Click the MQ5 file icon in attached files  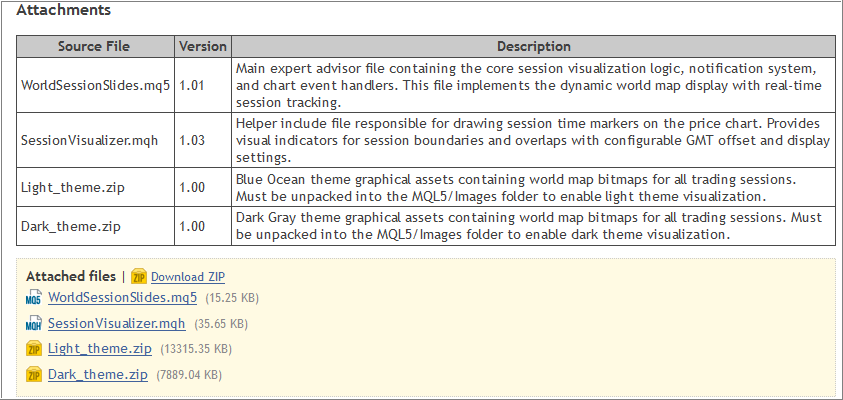[33, 298]
